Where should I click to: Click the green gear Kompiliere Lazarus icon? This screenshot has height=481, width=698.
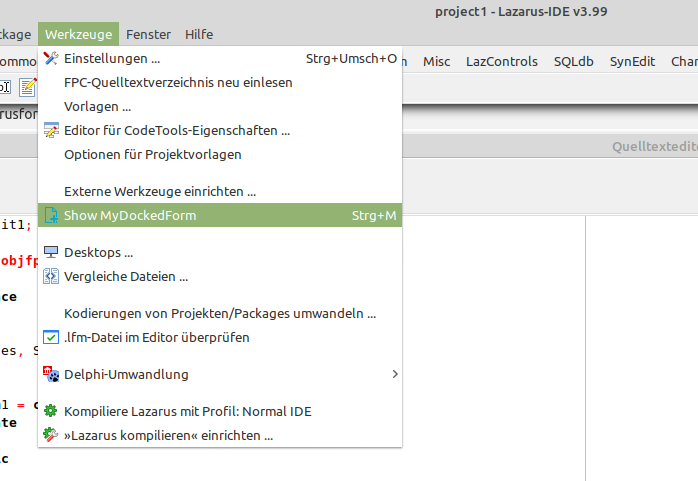pyautogui.click(x=51, y=411)
